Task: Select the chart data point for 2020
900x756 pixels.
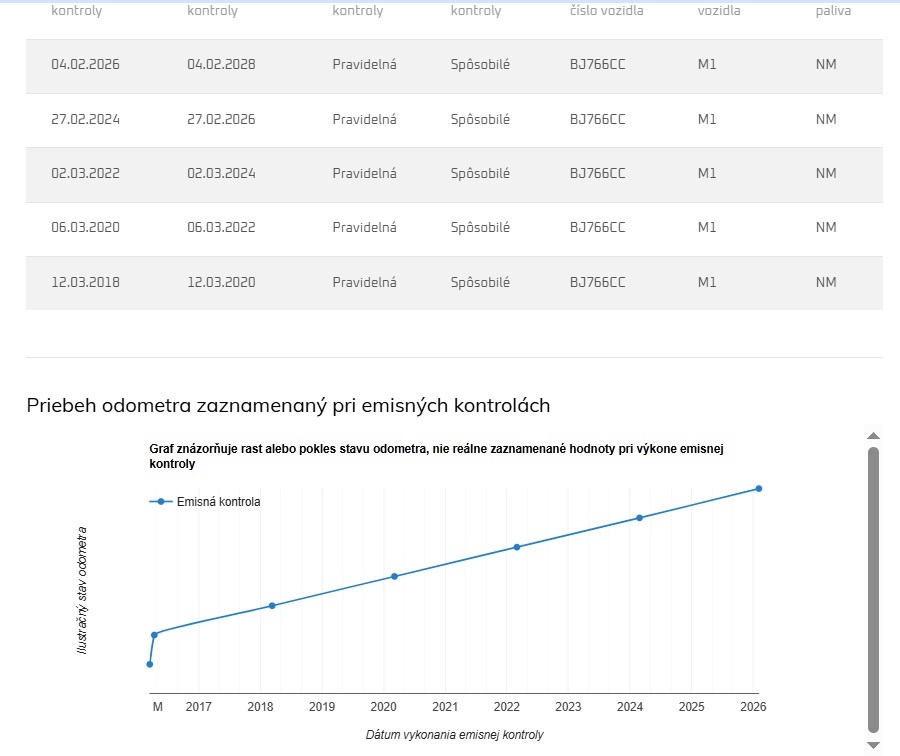Action: (x=394, y=576)
